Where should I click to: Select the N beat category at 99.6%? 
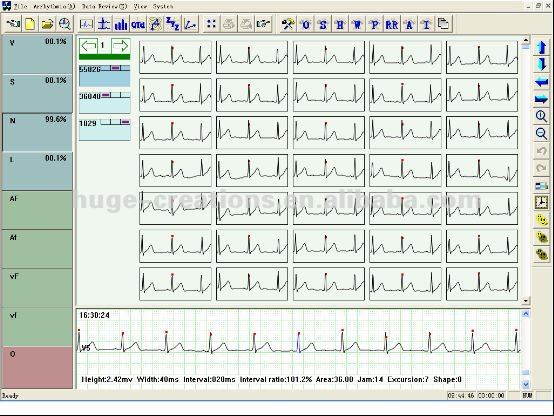click(x=37, y=132)
